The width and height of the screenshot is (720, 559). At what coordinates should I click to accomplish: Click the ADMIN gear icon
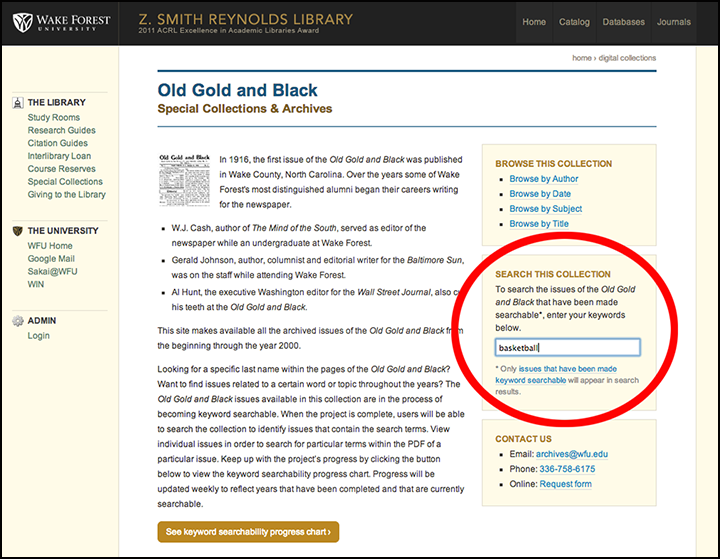[18, 321]
